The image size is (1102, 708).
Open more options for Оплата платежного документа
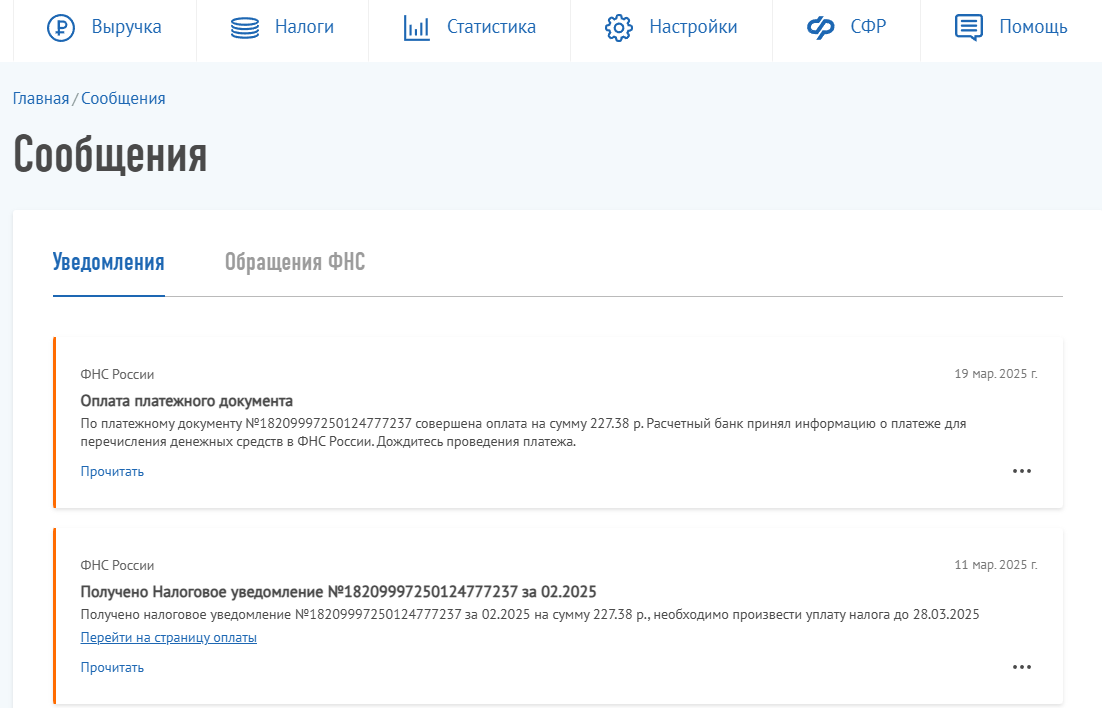(1022, 471)
